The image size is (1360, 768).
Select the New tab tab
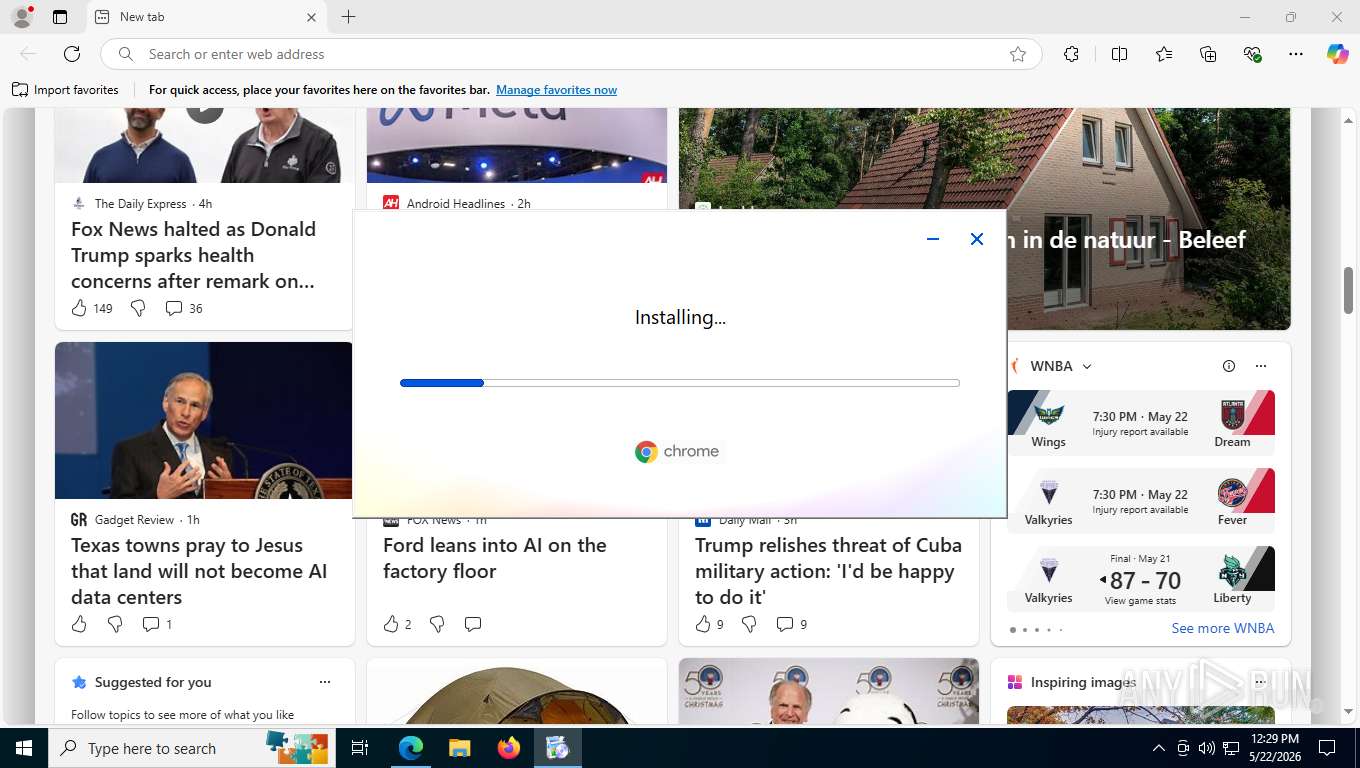pos(206,17)
